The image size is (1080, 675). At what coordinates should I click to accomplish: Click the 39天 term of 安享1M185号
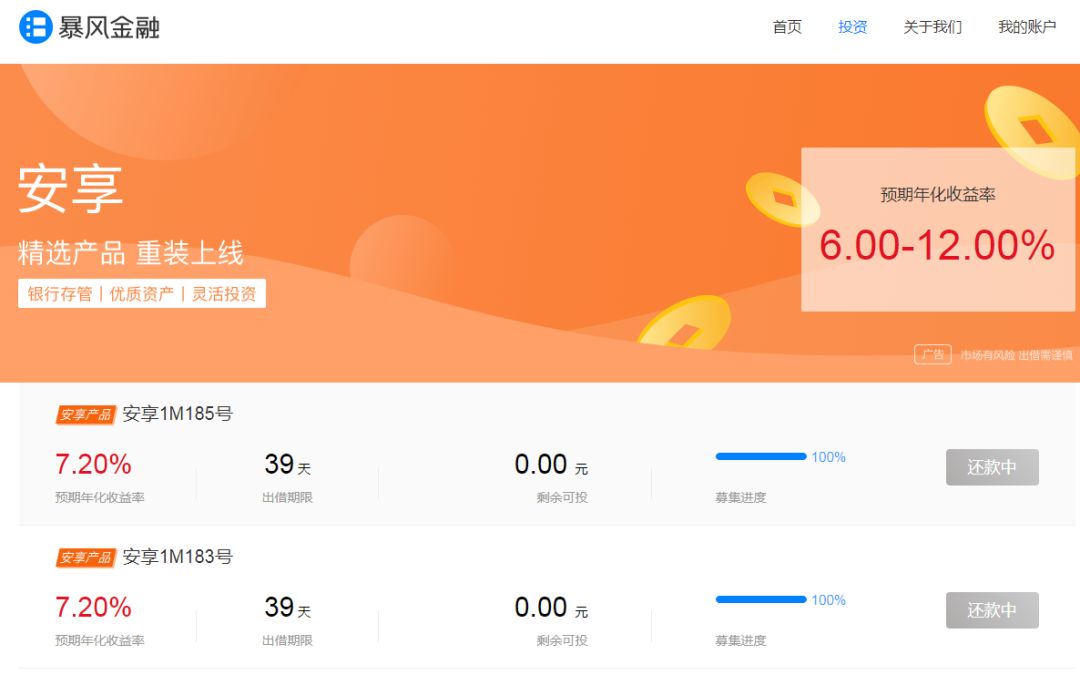coord(288,465)
